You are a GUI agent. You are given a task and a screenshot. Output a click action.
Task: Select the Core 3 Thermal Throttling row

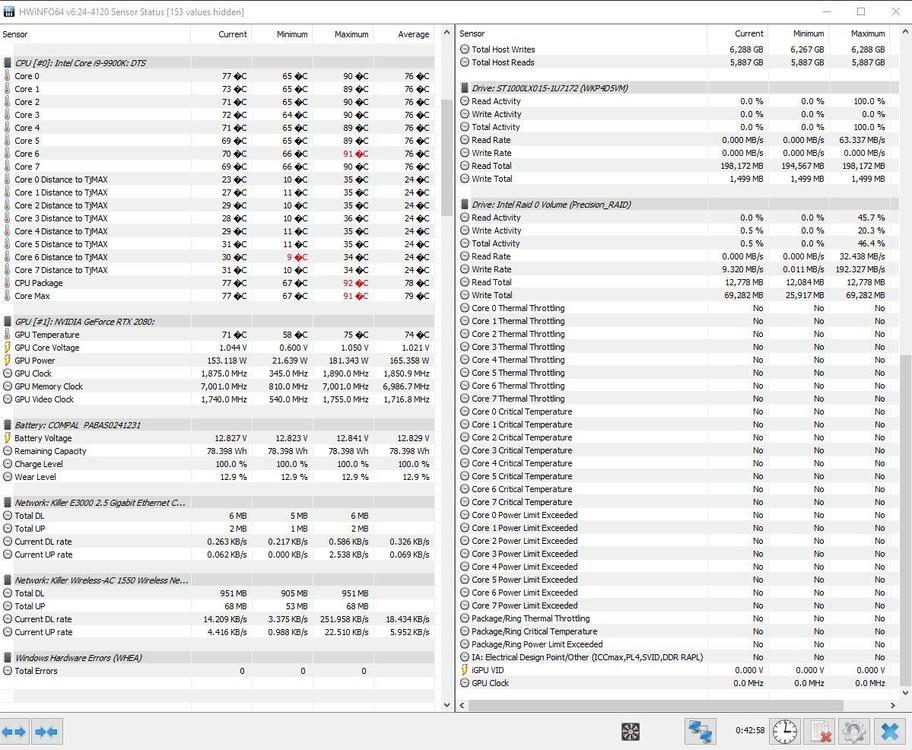pyautogui.click(x=517, y=347)
